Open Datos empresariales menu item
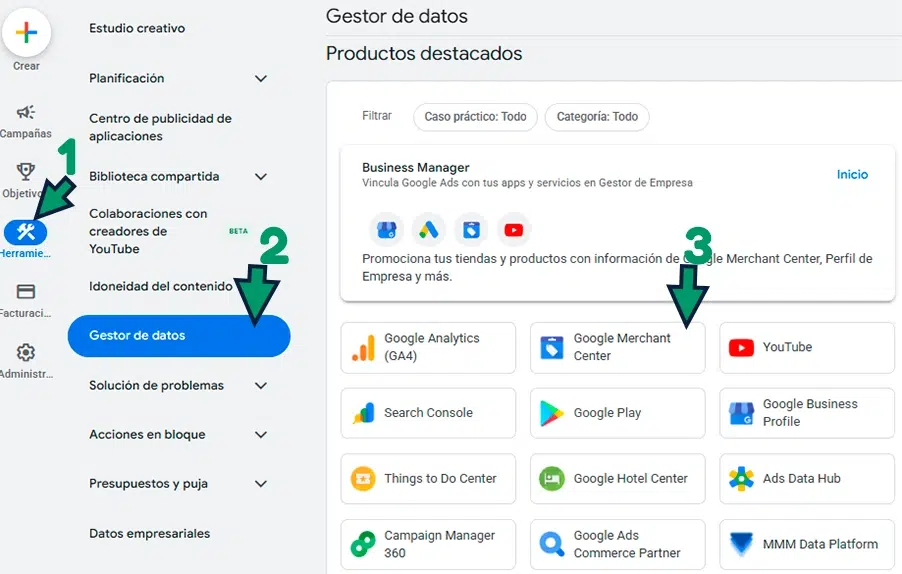Screen dimensions: 902x574 point(150,534)
